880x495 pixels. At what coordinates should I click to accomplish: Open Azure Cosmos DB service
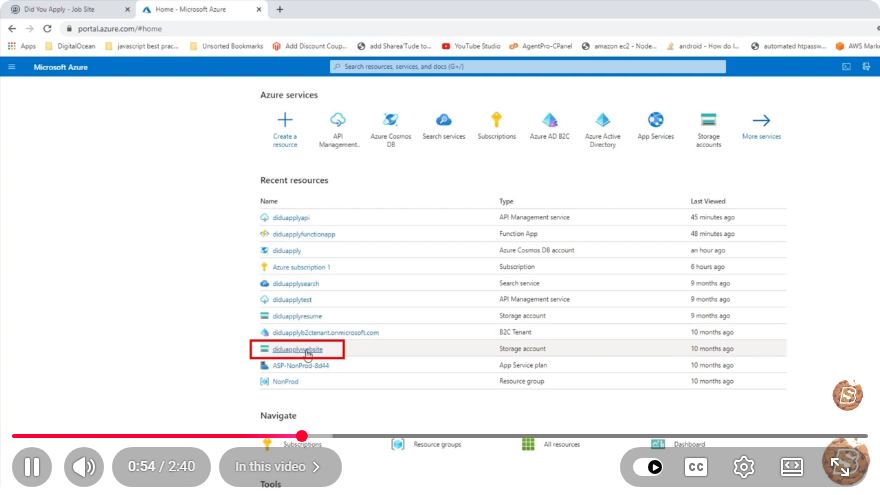point(391,130)
